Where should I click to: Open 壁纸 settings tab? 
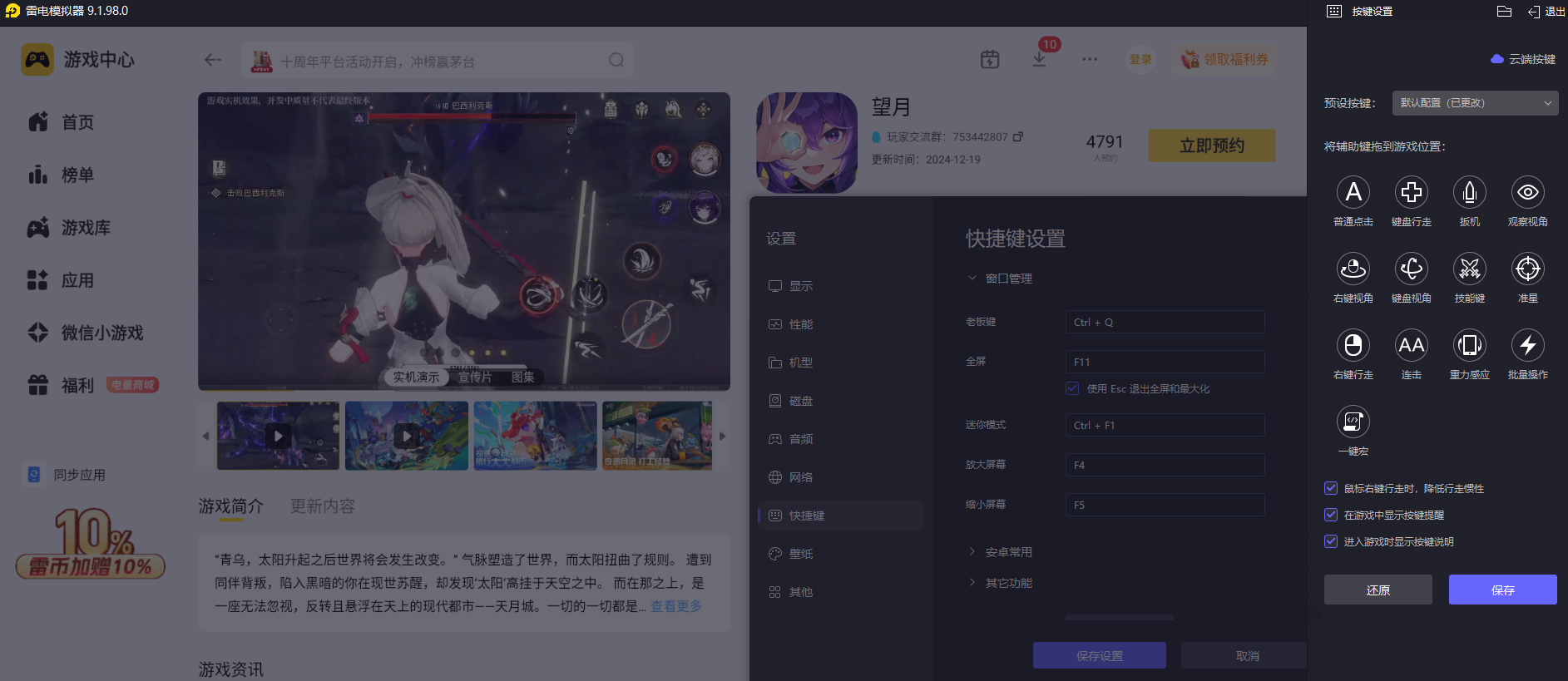point(841,554)
